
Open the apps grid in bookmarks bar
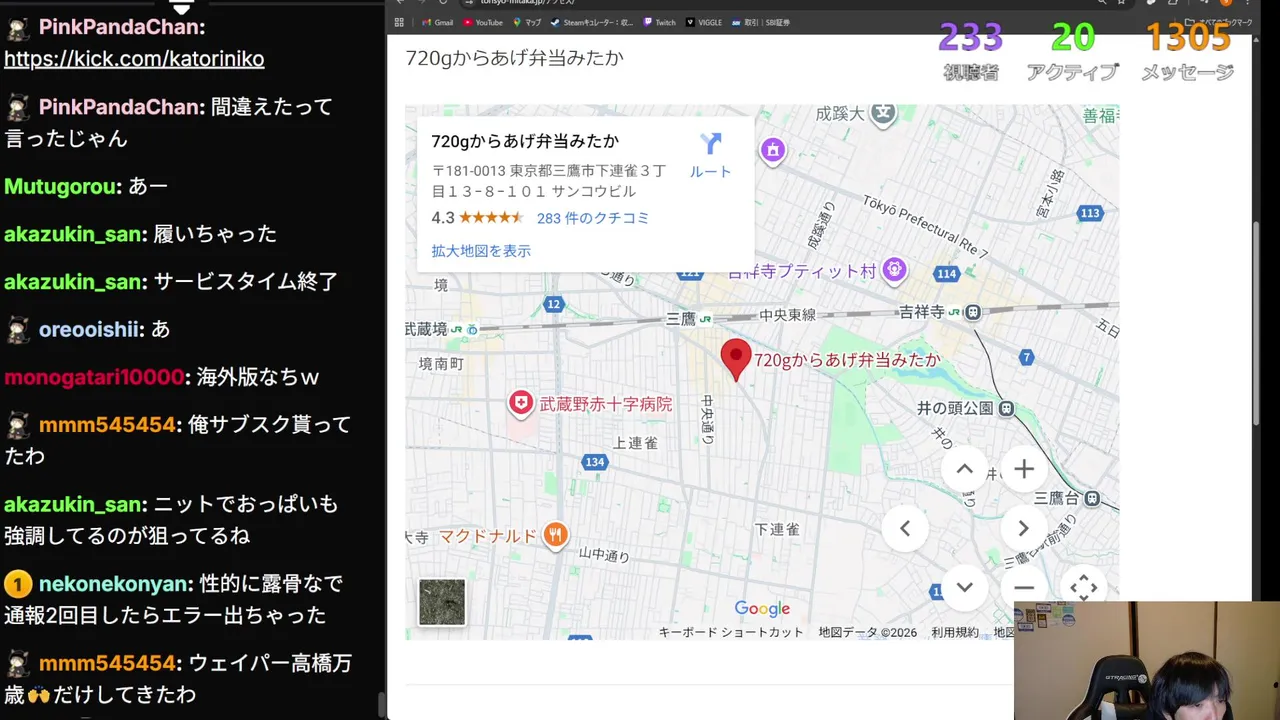coord(400,22)
